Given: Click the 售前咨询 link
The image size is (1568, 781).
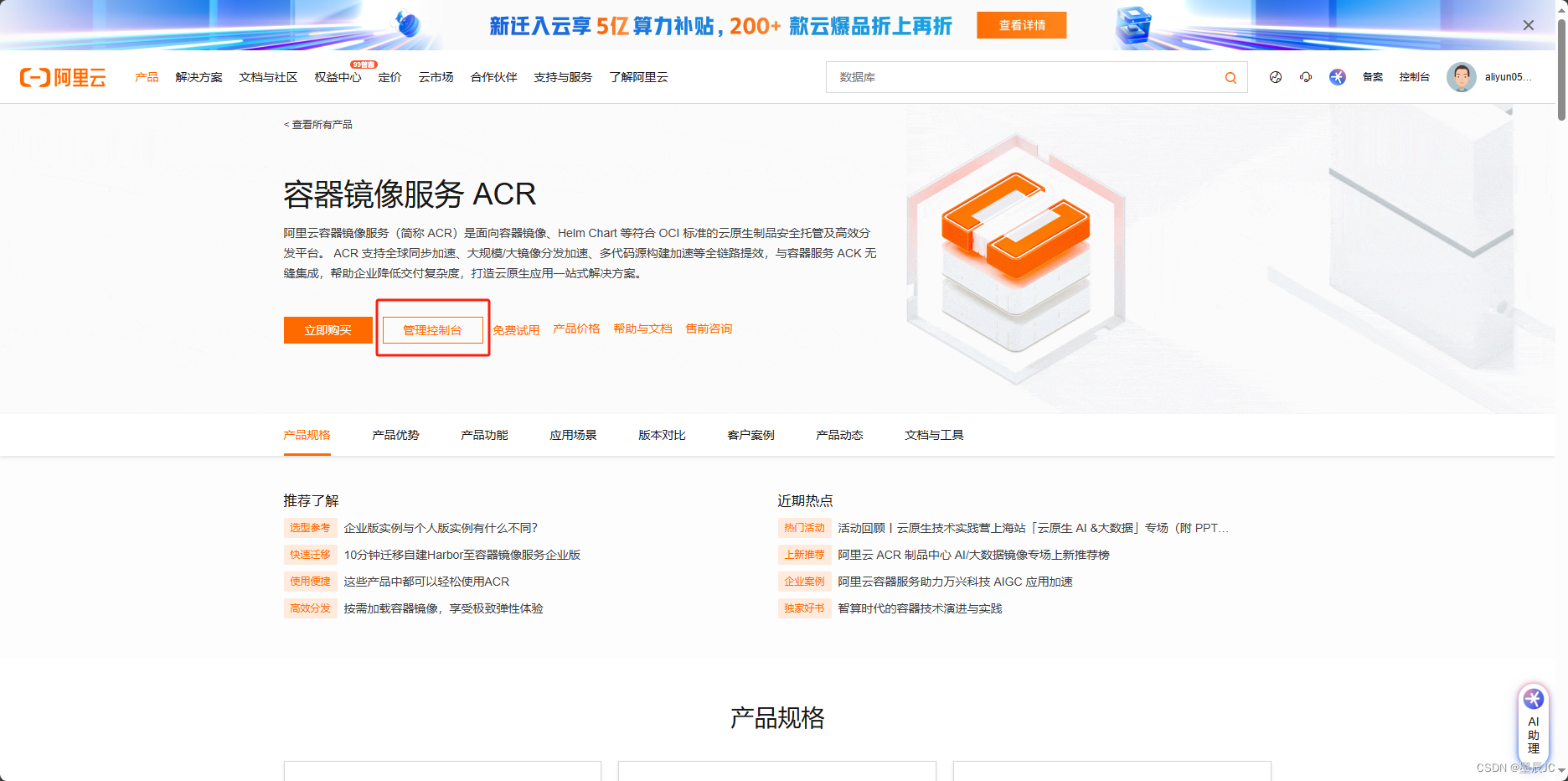Looking at the screenshot, I should point(709,328).
